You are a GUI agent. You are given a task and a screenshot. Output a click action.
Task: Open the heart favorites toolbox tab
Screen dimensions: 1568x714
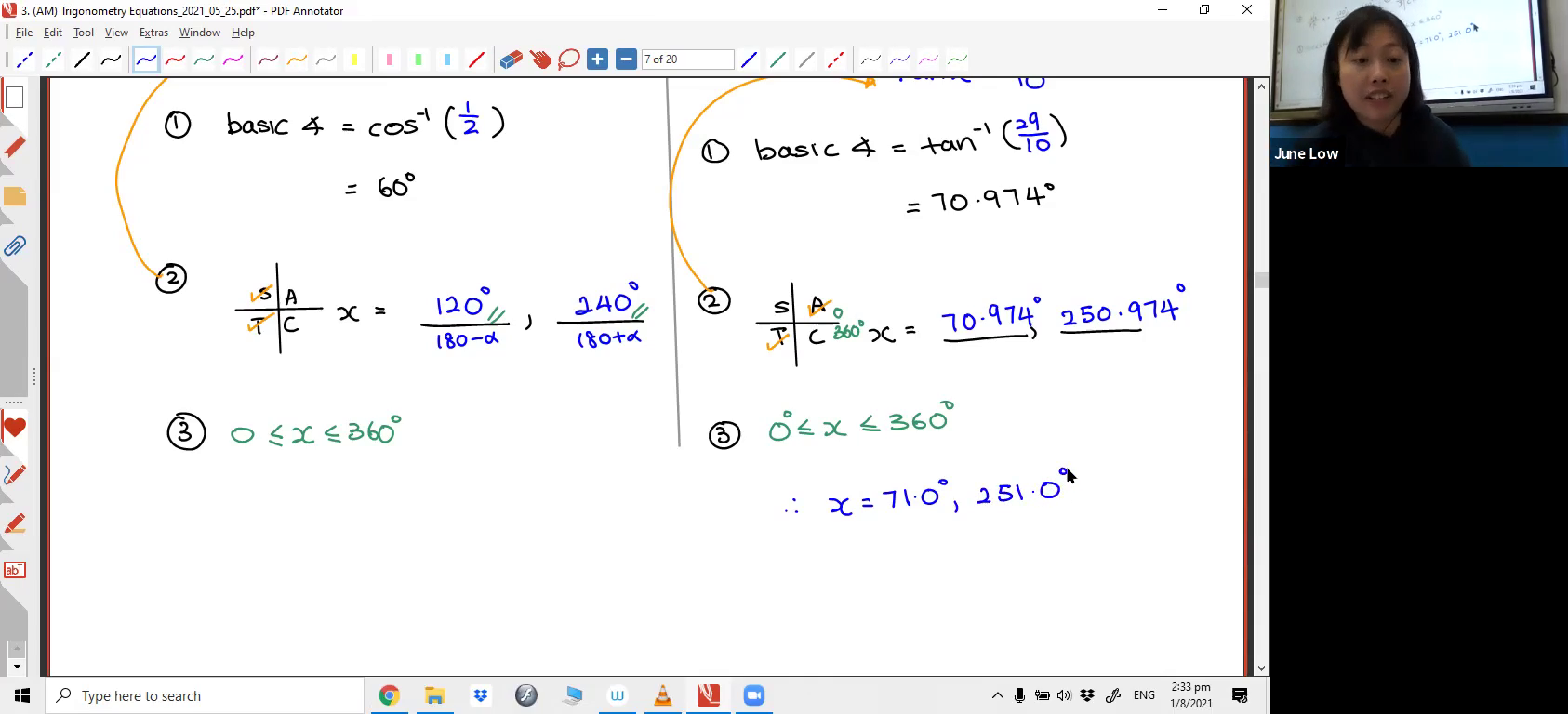pos(14,429)
